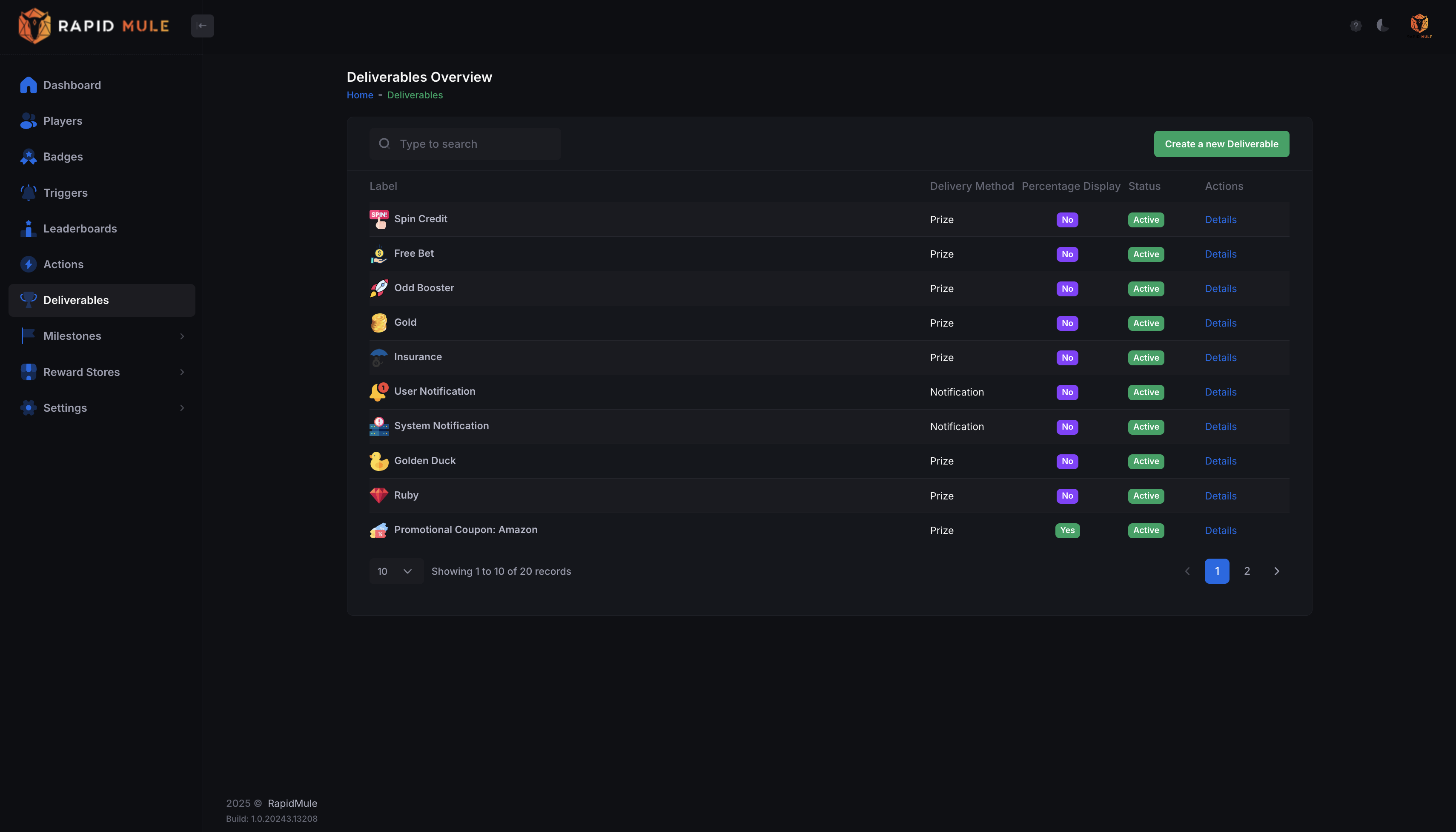Open user profile avatar menu
The width and height of the screenshot is (1456, 832).
pos(1419,25)
